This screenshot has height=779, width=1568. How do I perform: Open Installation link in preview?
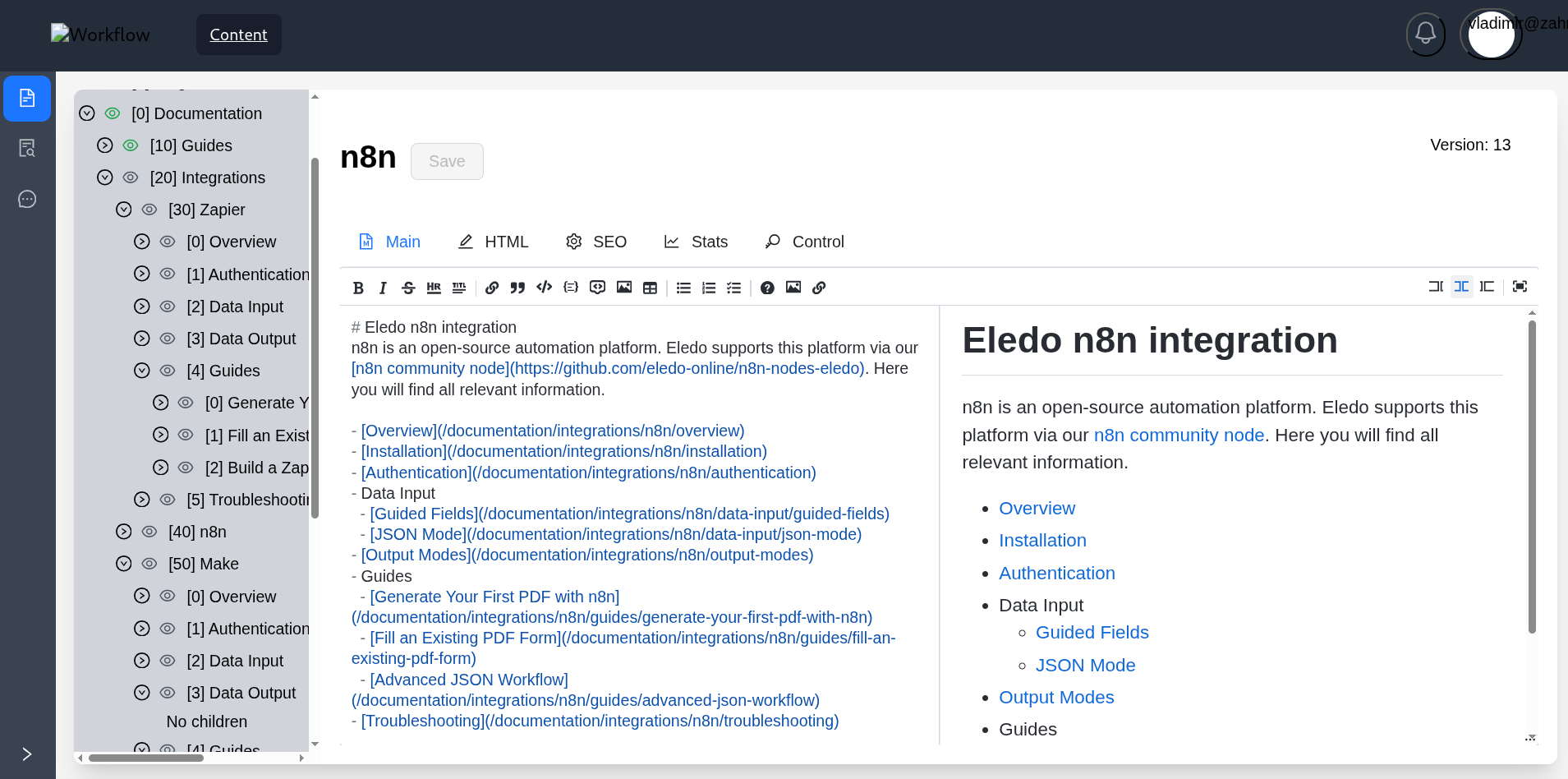(1042, 540)
